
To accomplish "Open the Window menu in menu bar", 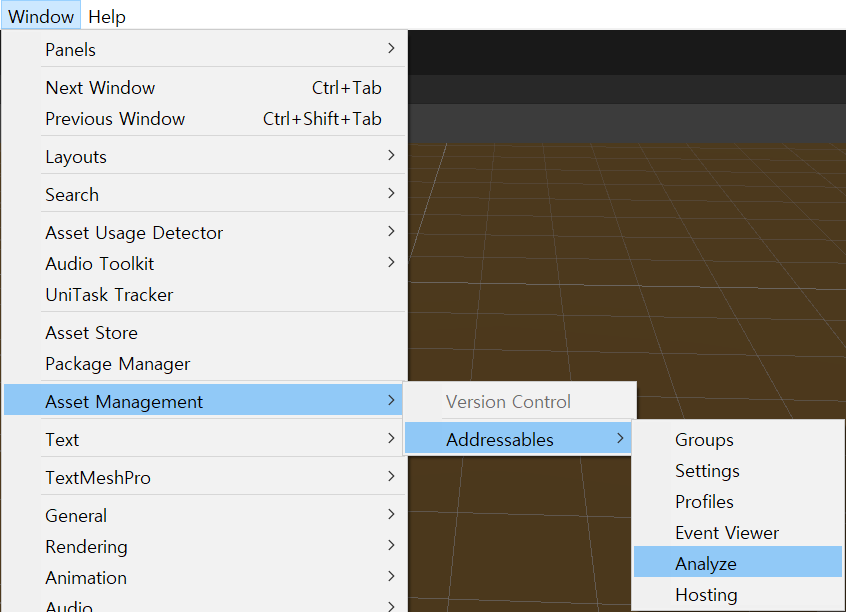I will (41, 16).
